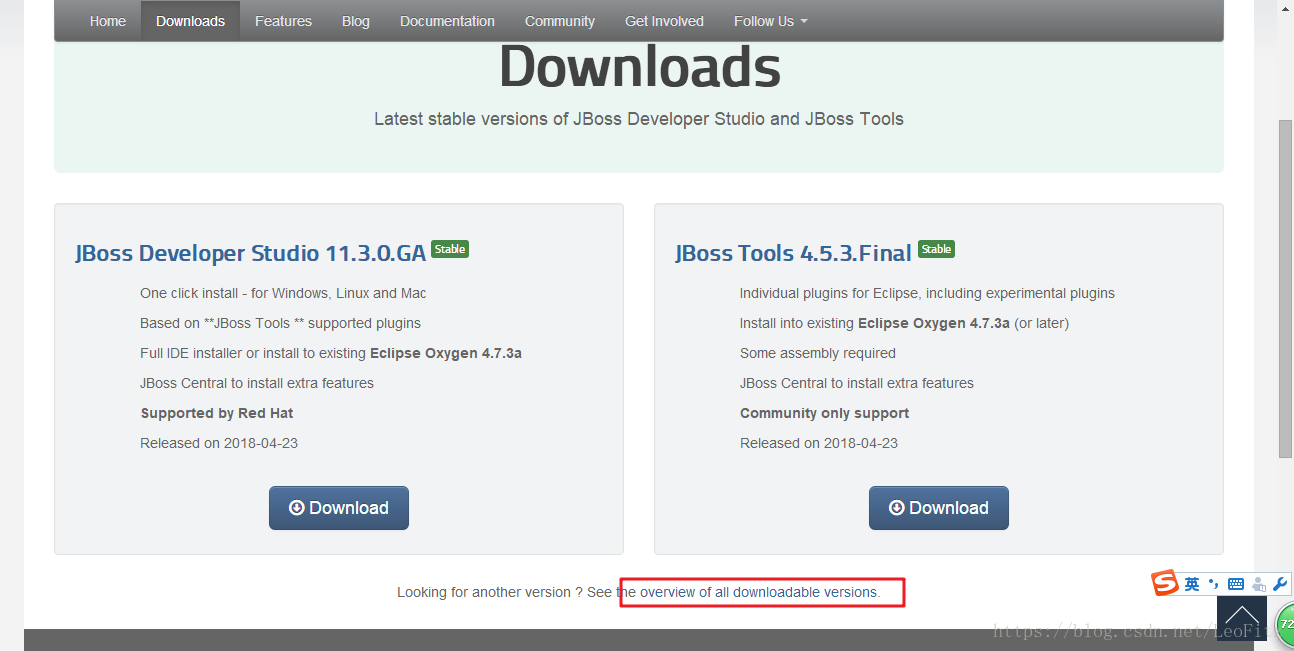Click 'Latest stable versions' subtitle
The height and width of the screenshot is (651, 1294).
pos(639,119)
